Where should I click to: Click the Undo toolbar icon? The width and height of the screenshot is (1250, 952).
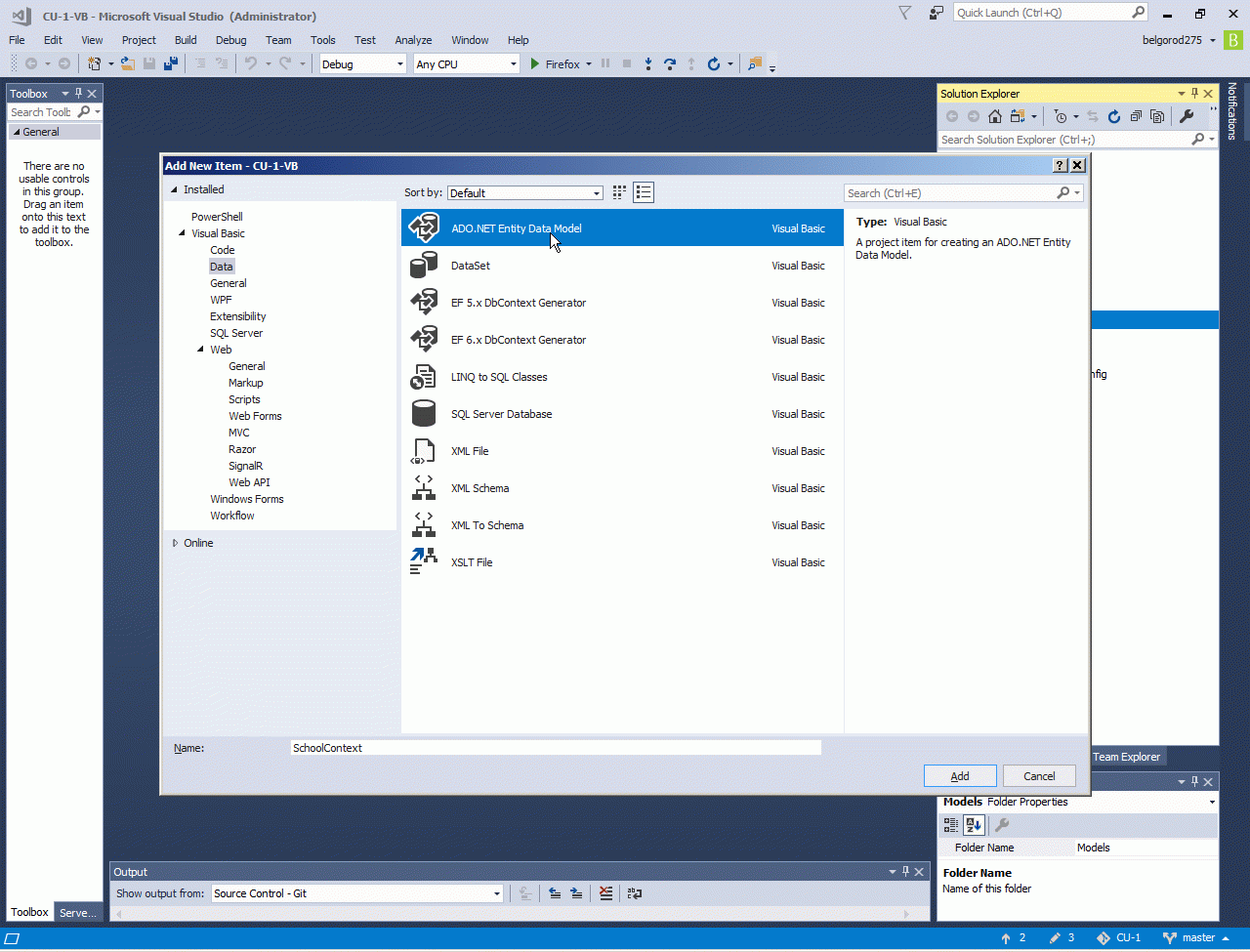(x=251, y=64)
